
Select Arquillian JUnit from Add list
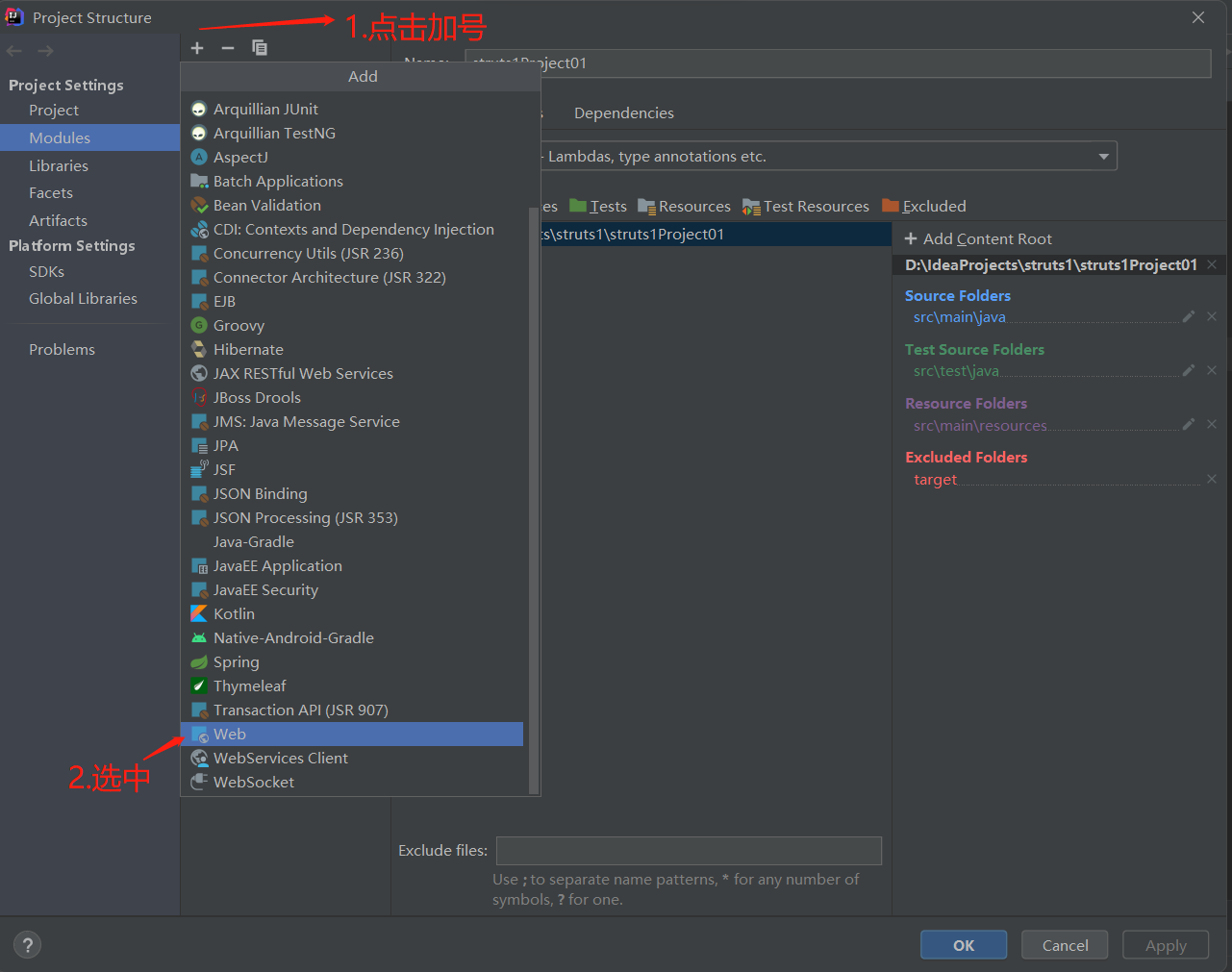[352, 110]
